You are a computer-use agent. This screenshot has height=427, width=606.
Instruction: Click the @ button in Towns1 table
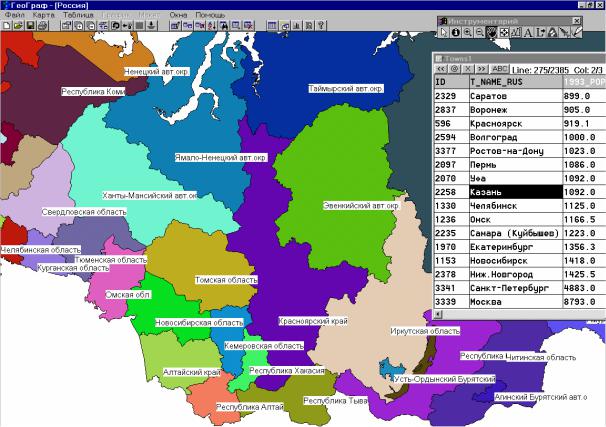tap(454, 69)
